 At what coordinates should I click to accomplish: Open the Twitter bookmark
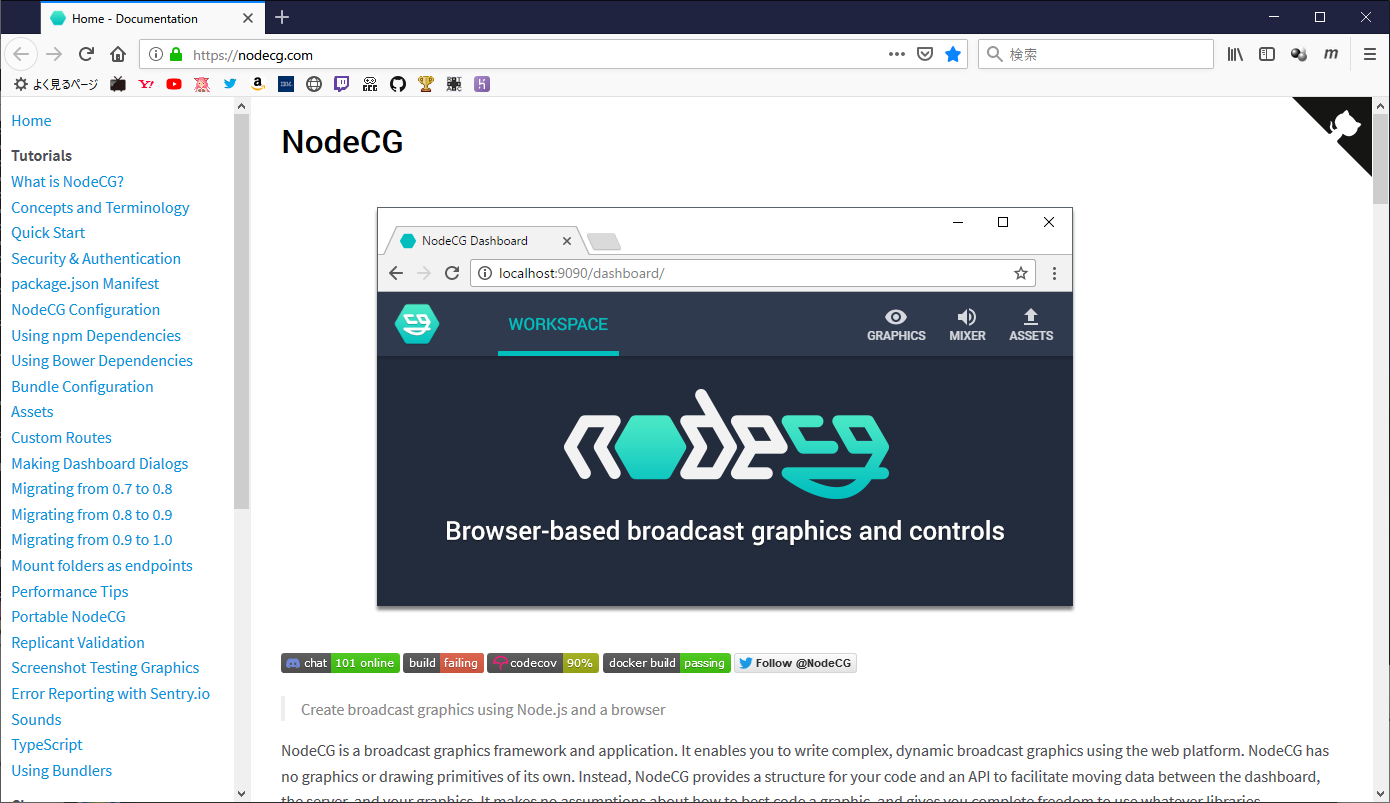coord(230,84)
